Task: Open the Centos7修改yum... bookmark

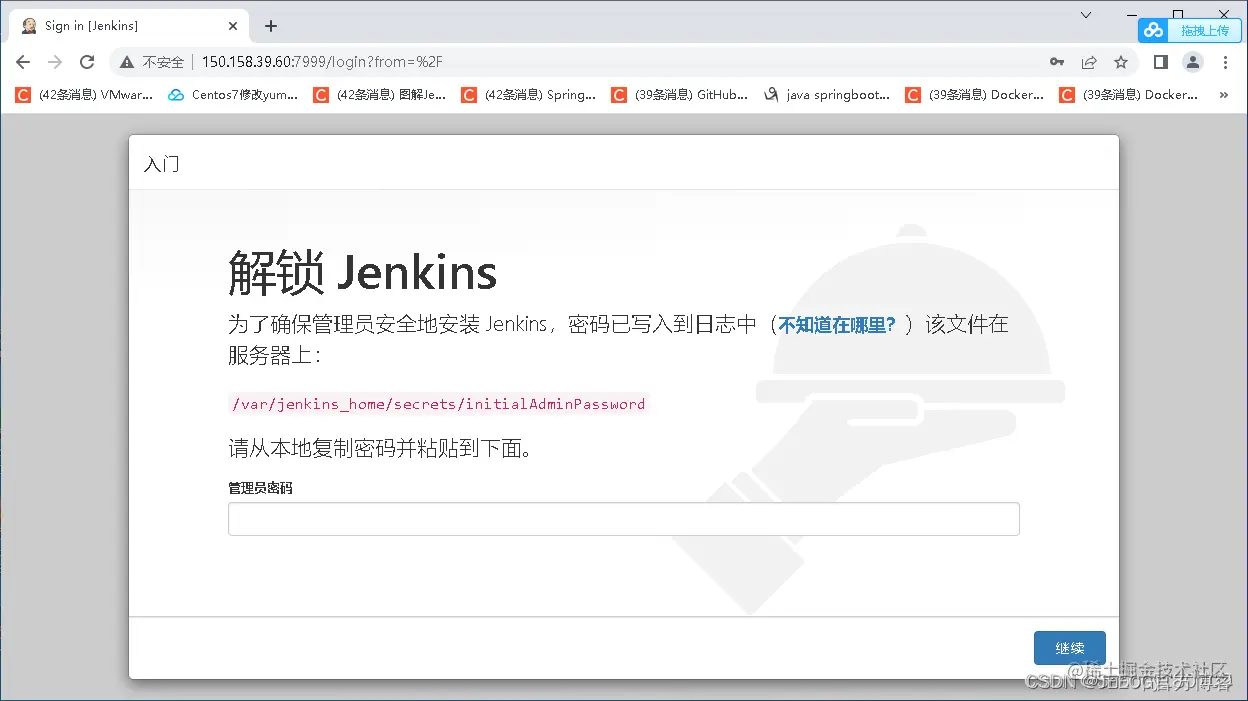Action: 233,95
